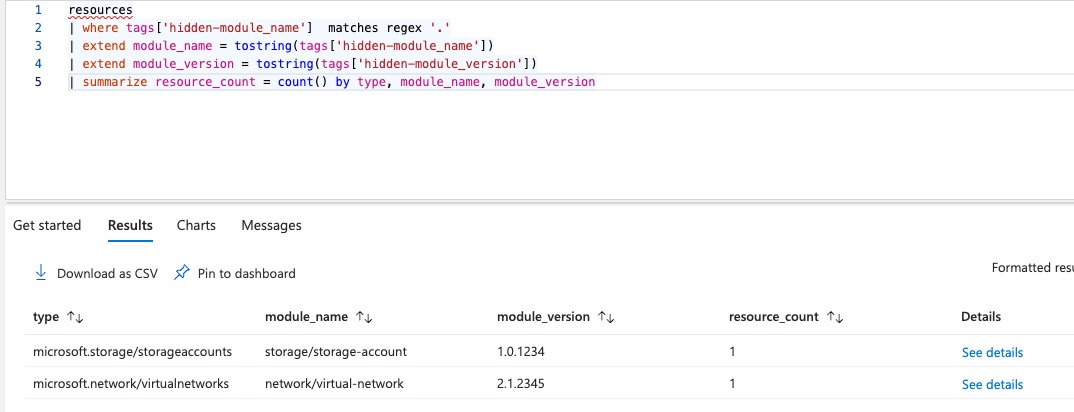Viewport: 1074px width, 412px height.
Task: Sort by module_version using its arrows icon
Action: (x=606, y=317)
